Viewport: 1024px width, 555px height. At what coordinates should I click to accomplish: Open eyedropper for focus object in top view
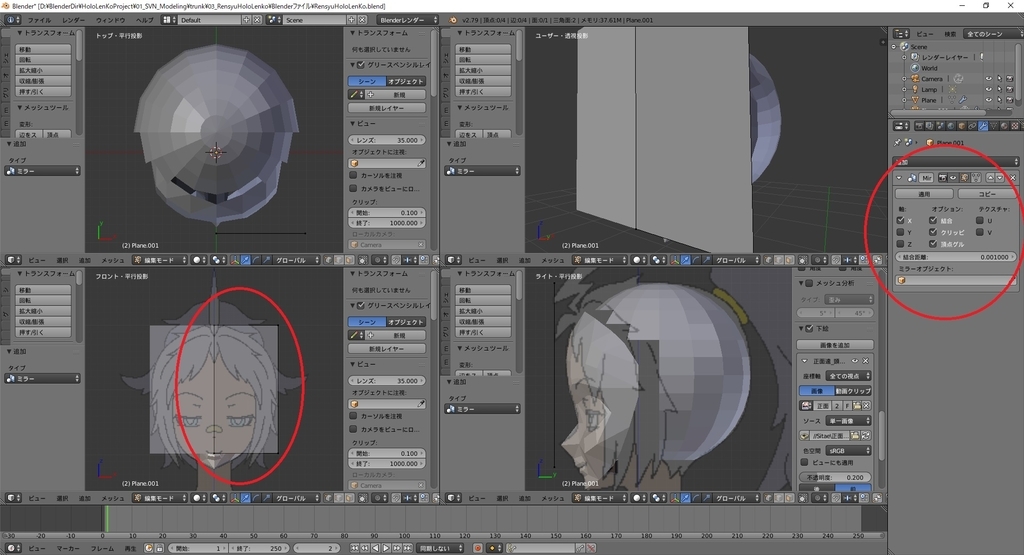click(x=421, y=163)
